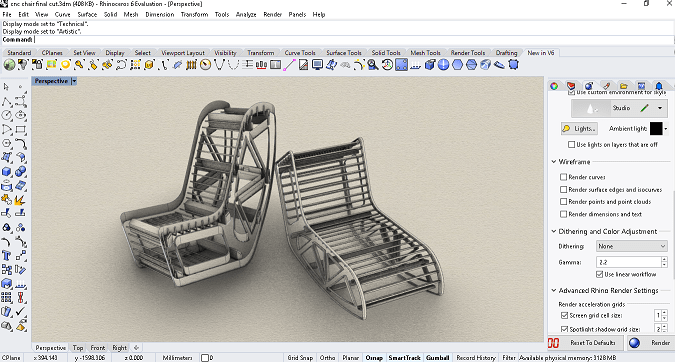The width and height of the screenshot is (675, 362).
Task: Switch to Mesh Tools toolbar tab
Action: point(425,53)
